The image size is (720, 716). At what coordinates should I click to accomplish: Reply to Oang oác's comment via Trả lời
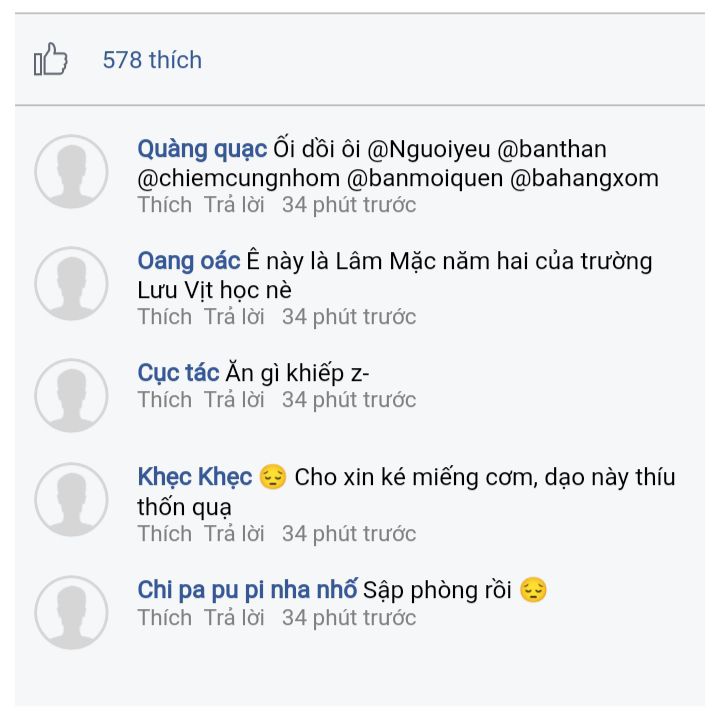(x=234, y=317)
